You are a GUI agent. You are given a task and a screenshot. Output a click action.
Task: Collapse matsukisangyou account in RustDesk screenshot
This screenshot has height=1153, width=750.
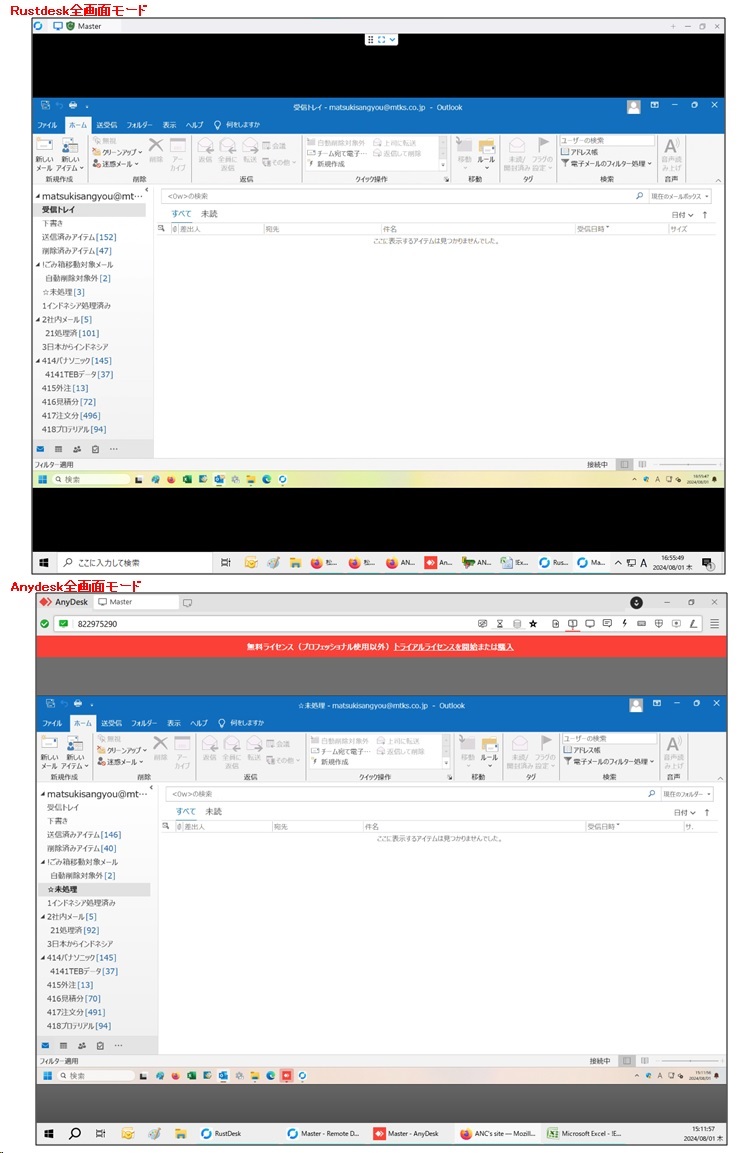38,196
